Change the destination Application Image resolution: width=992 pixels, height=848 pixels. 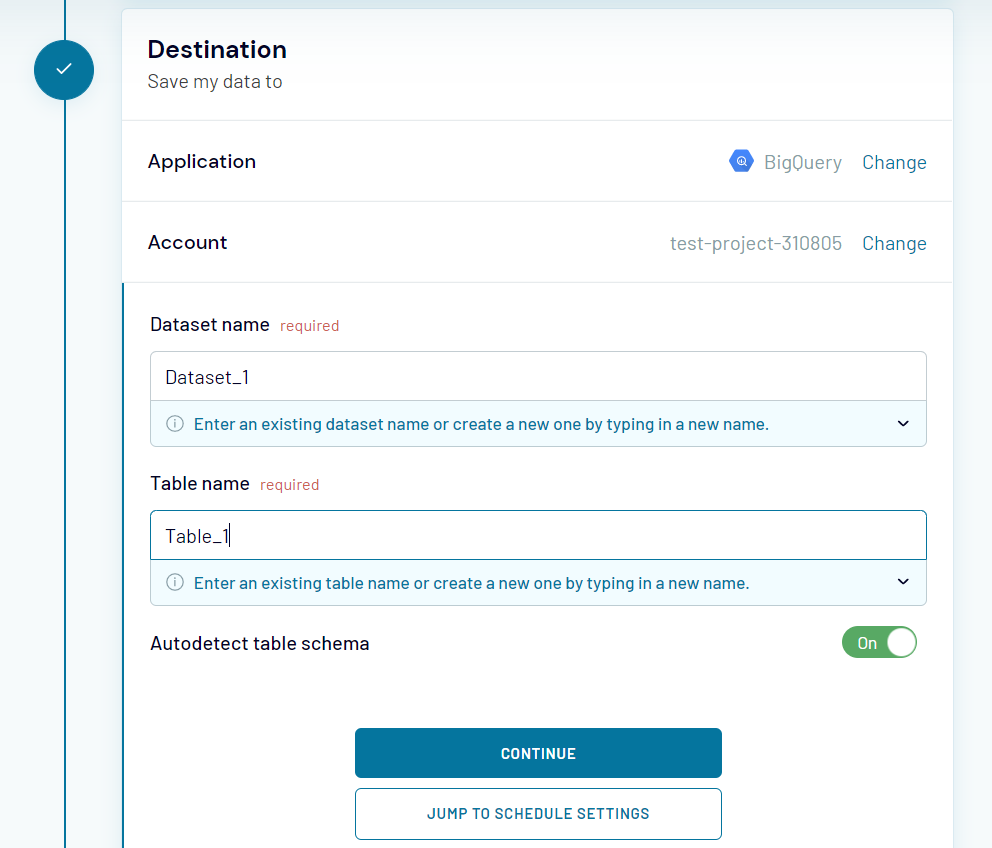894,162
